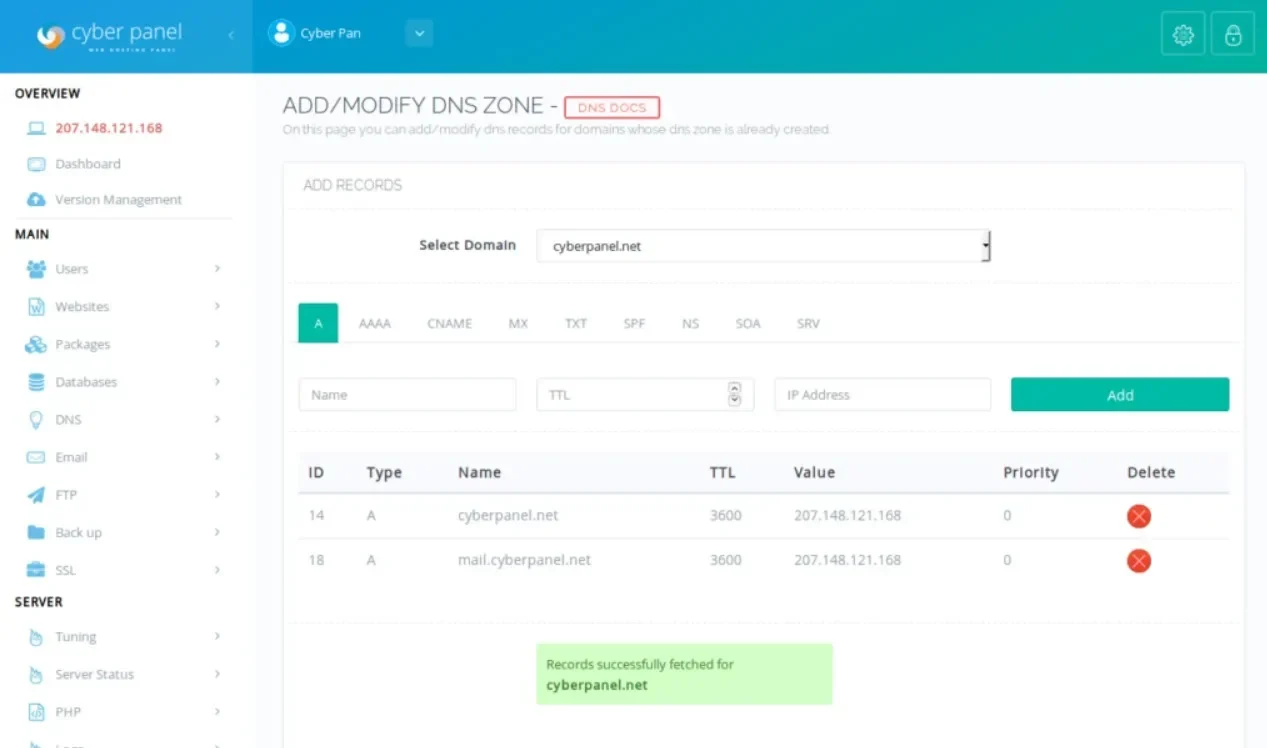Image resolution: width=1267 pixels, height=748 pixels.
Task: Click the FTP paper plane icon
Action: coord(37,495)
